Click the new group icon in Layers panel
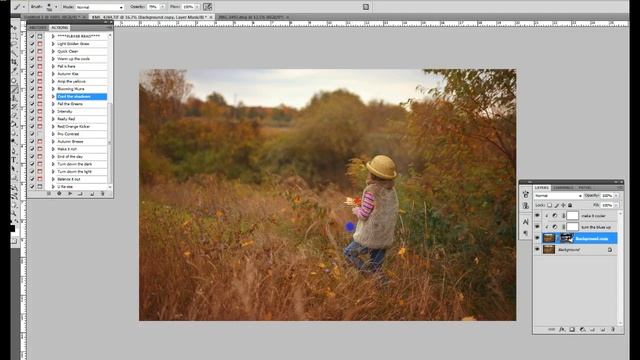This screenshot has width=640, height=360. click(593, 329)
